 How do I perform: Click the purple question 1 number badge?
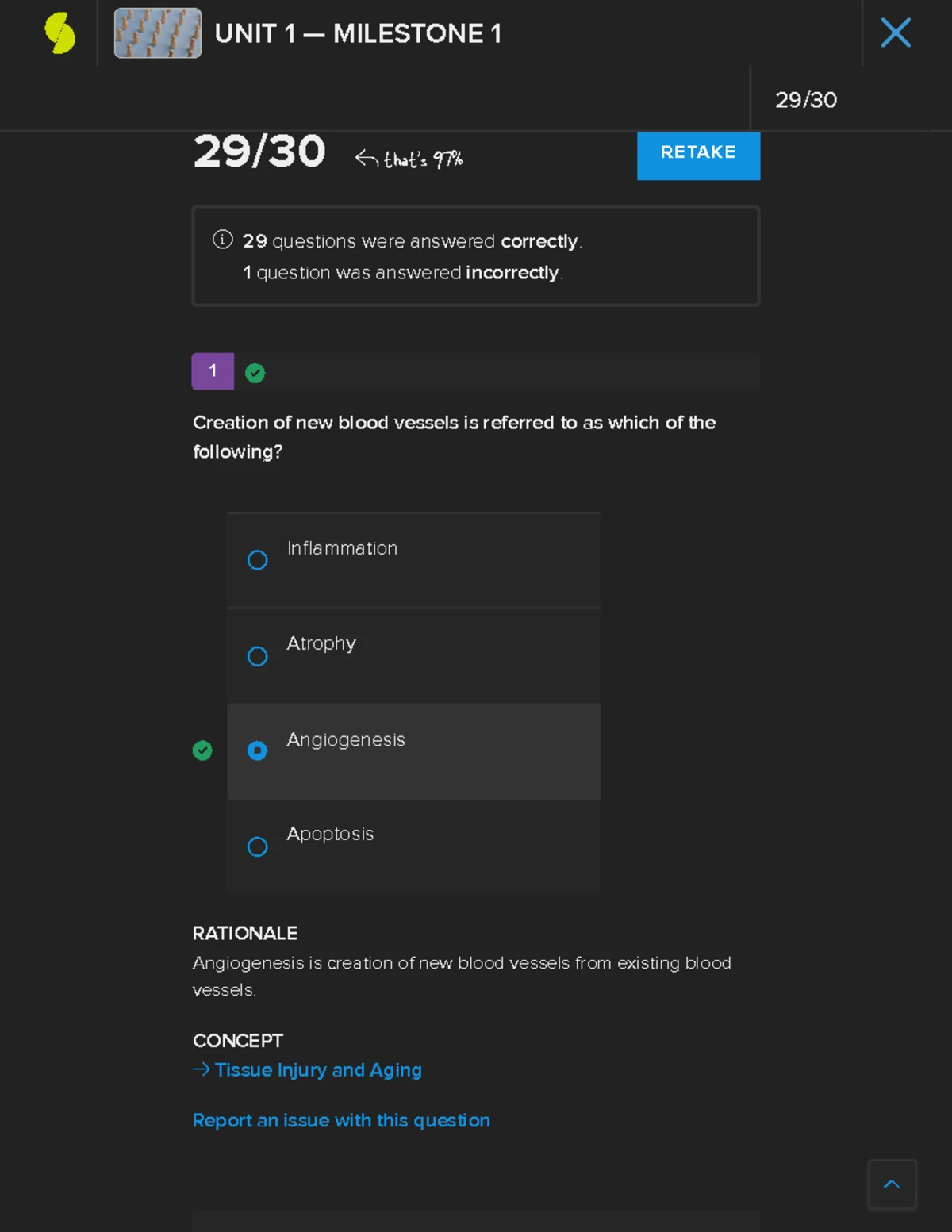click(213, 371)
